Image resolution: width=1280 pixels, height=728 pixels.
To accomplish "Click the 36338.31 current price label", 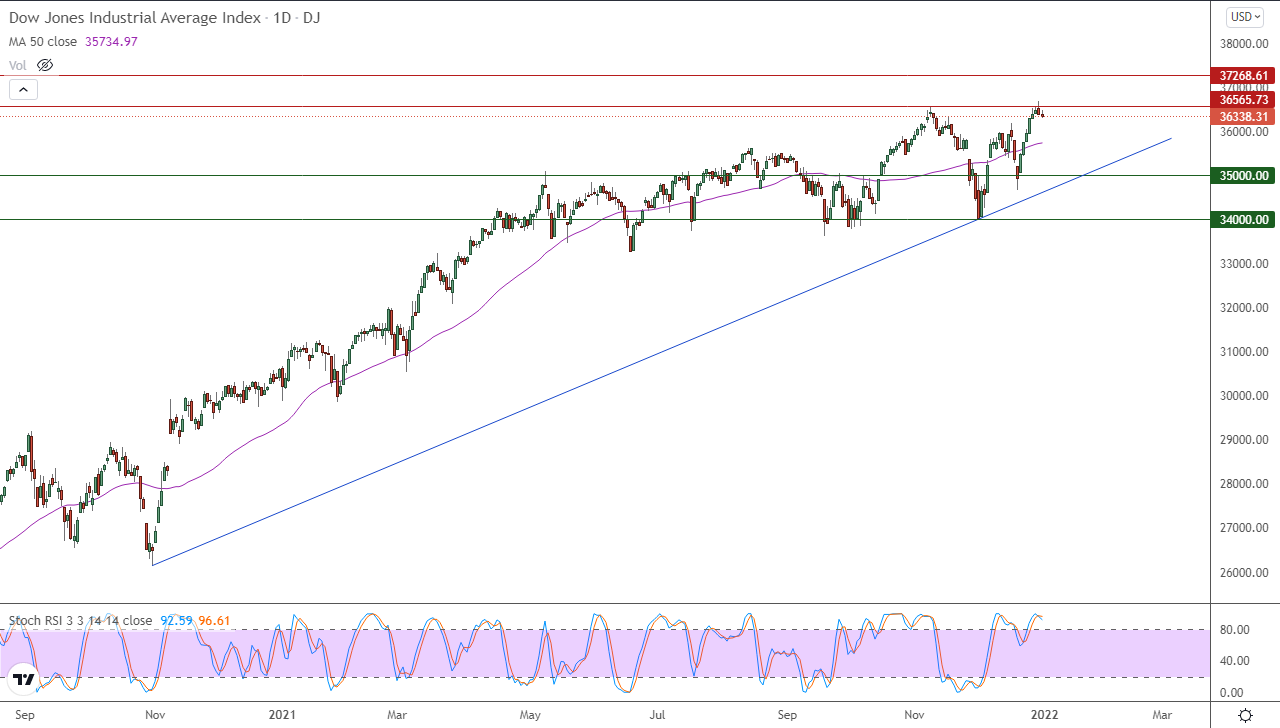I will [x=1241, y=117].
